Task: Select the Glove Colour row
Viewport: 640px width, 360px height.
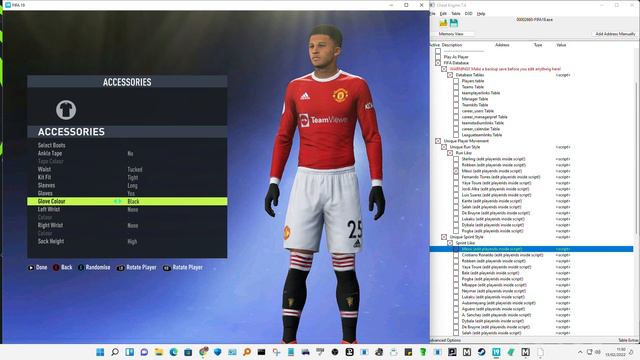Action: point(127,202)
